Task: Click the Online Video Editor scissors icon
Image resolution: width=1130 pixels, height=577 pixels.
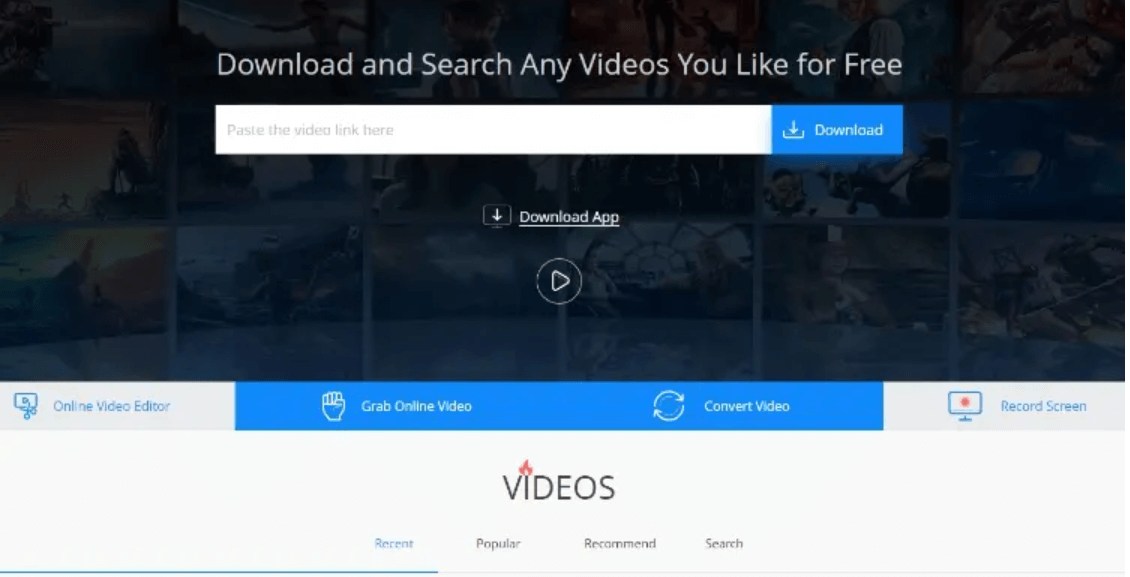Action: (x=27, y=406)
